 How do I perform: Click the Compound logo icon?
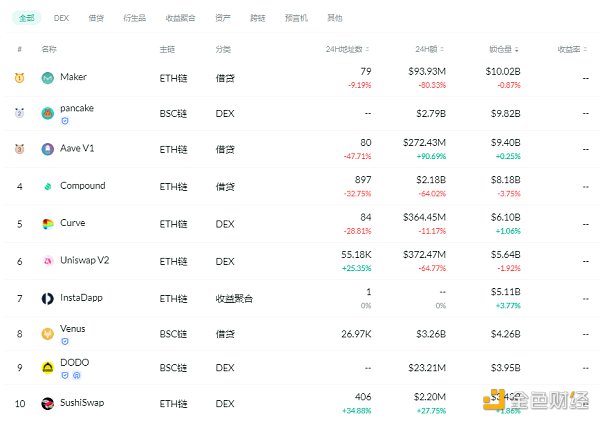pyautogui.click(x=47, y=186)
